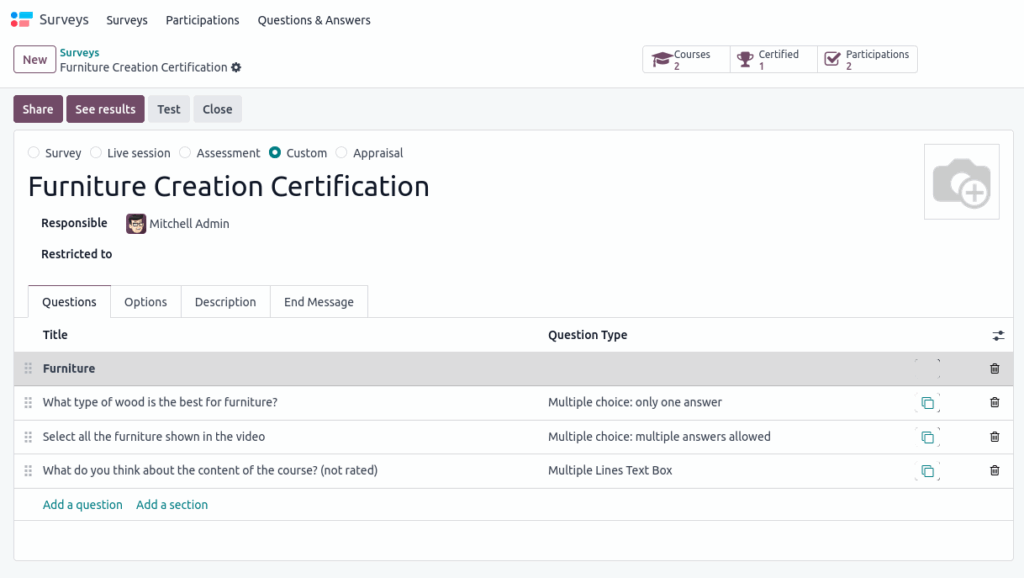This screenshot has width=1024, height=578.
Task: Select the Custom radio option
Action: click(275, 153)
